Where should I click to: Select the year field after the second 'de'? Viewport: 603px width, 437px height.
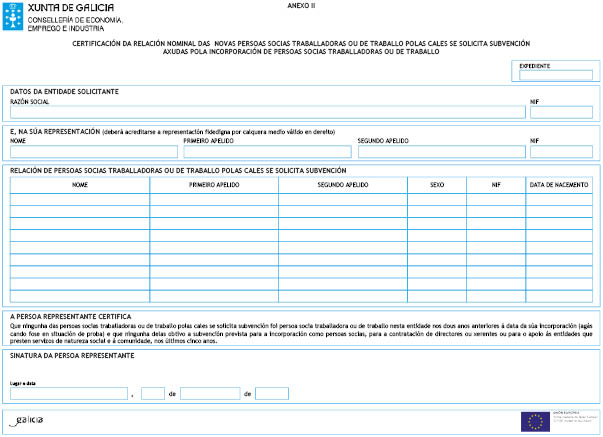(271, 394)
